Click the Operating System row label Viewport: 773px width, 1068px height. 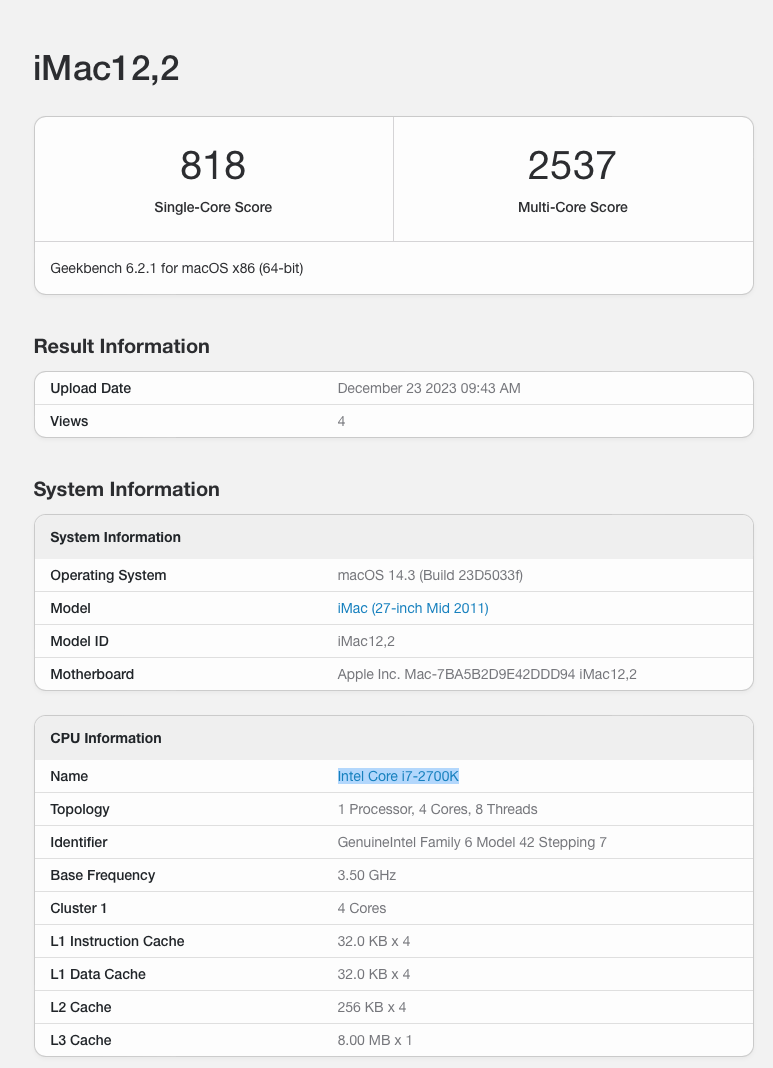pyautogui.click(x=108, y=576)
